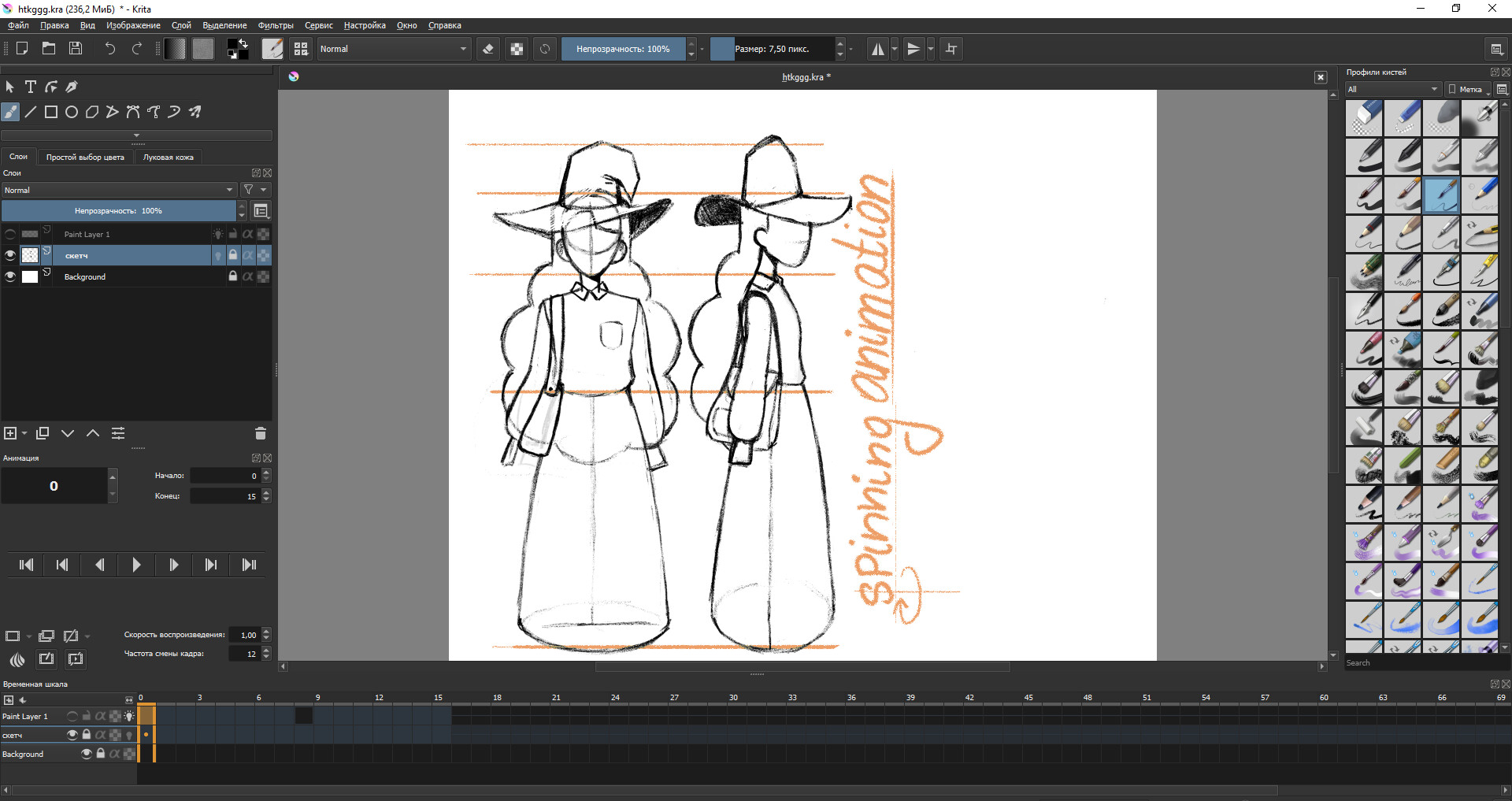The width and height of the screenshot is (1512, 801).
Task: Select the Multibrush tool
Action: click(x=195, y=112)
